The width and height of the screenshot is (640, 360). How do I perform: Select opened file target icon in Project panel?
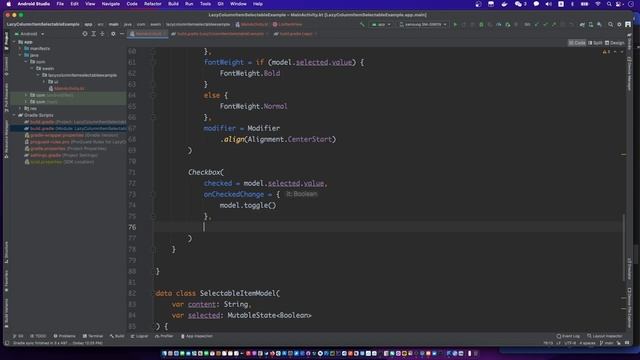(x=85, y=34)
